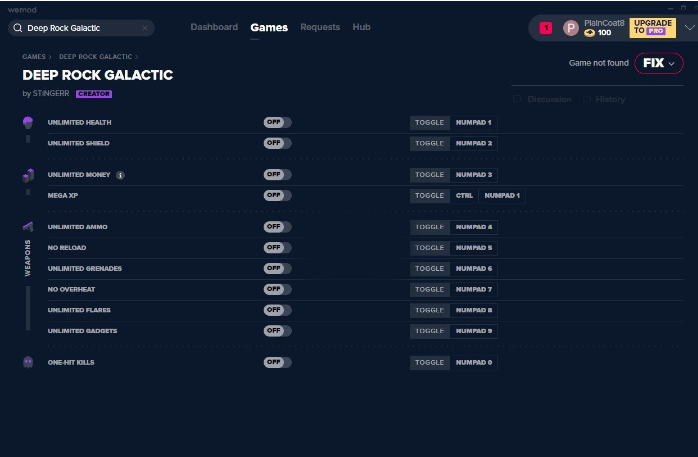Click the search magnifier icon
The height and width of the screenshot is (457, 698).
coord(18,28)
